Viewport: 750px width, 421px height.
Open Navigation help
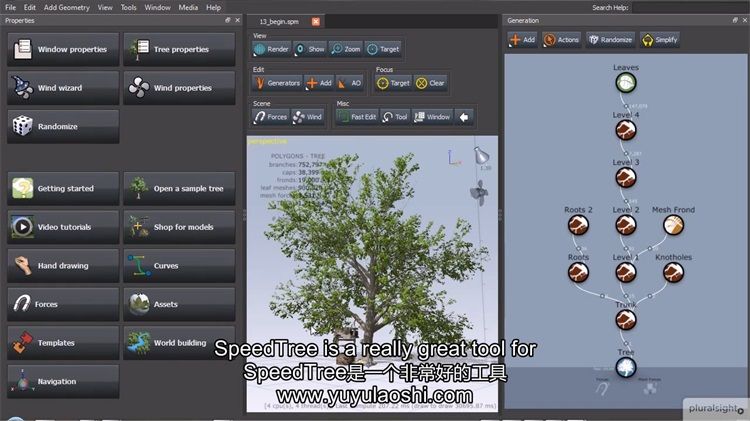63,381
